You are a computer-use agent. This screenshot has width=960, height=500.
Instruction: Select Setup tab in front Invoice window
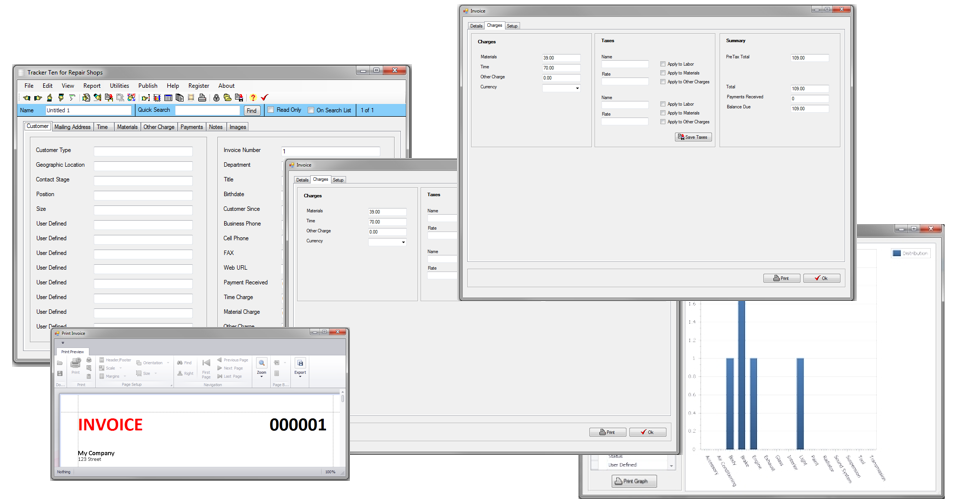click(x=512, y=26)
